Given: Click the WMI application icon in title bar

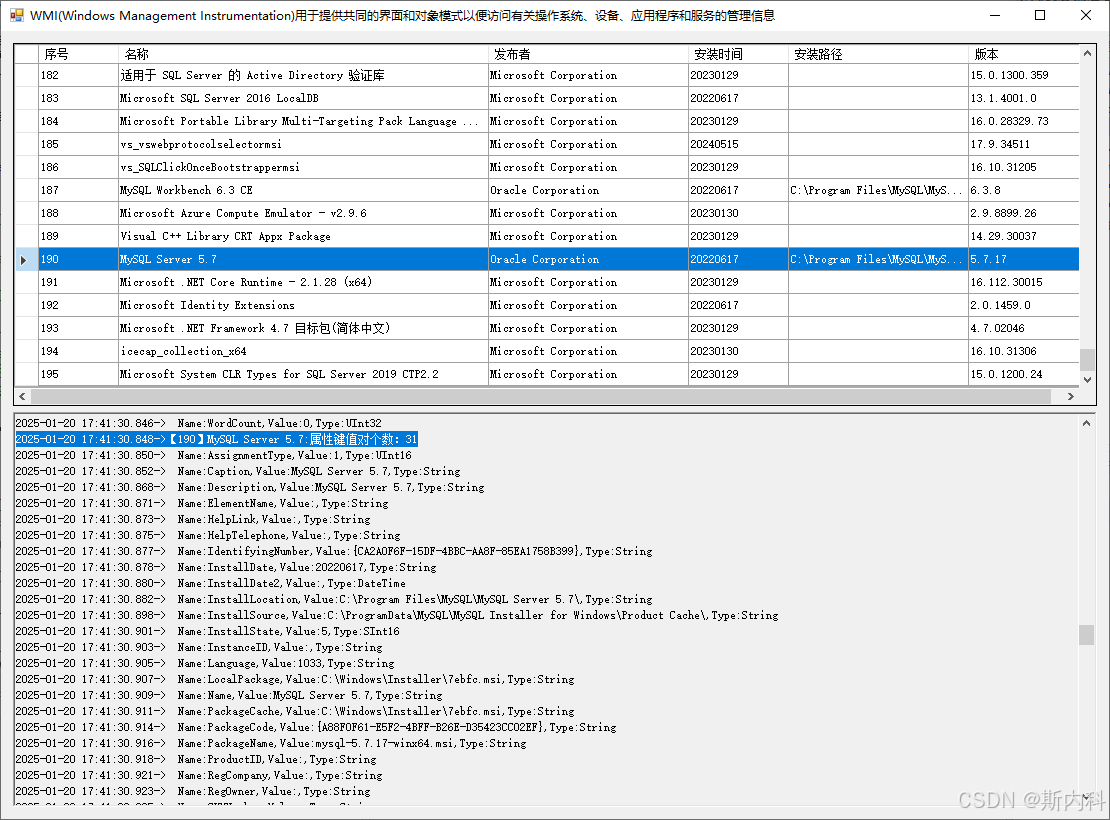Looking at the screenshot, I should click(16, 15).
